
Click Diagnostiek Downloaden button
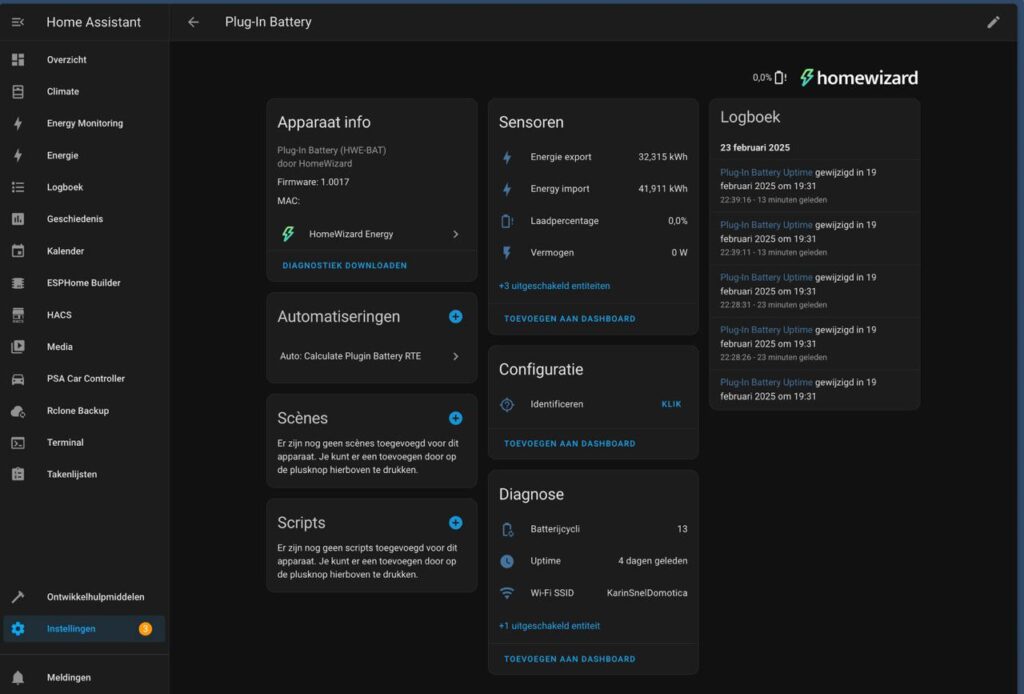(x=345, y=266)
